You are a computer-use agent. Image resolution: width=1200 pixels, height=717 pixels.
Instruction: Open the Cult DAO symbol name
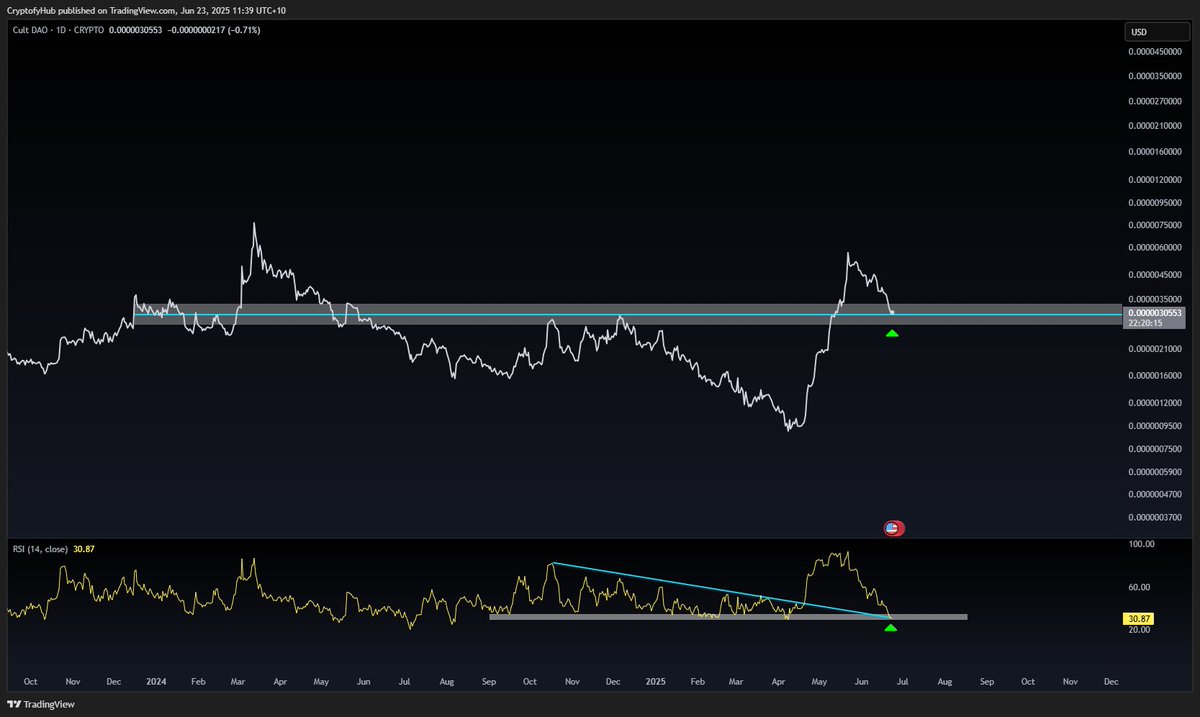31,29
